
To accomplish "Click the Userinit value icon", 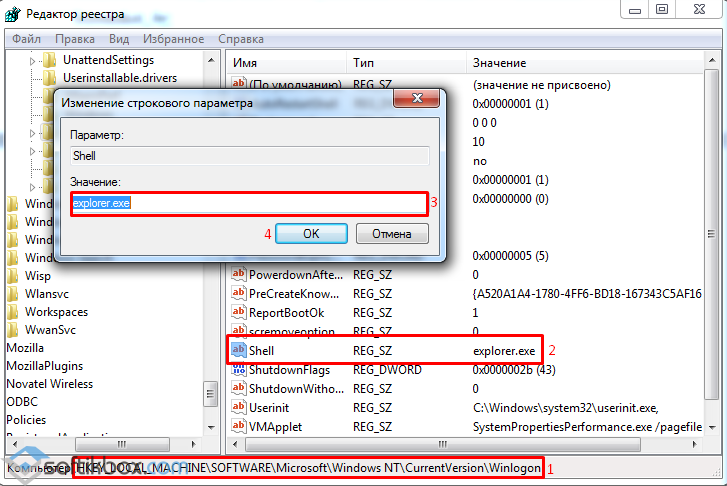I will pyautogui.click(x=240, y=408).
